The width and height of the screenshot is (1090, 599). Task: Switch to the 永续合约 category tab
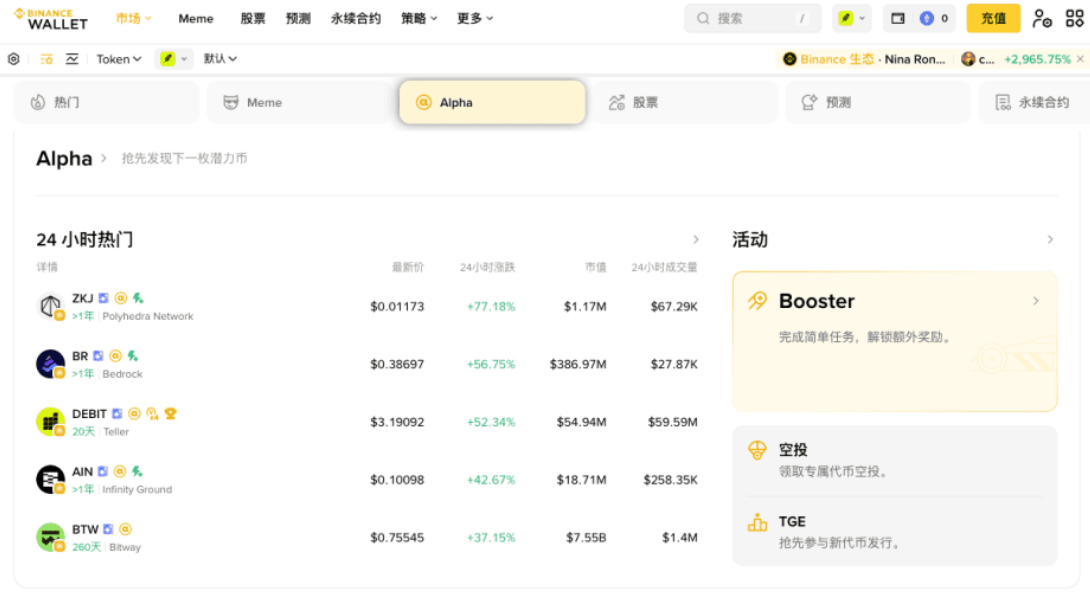1034,102
